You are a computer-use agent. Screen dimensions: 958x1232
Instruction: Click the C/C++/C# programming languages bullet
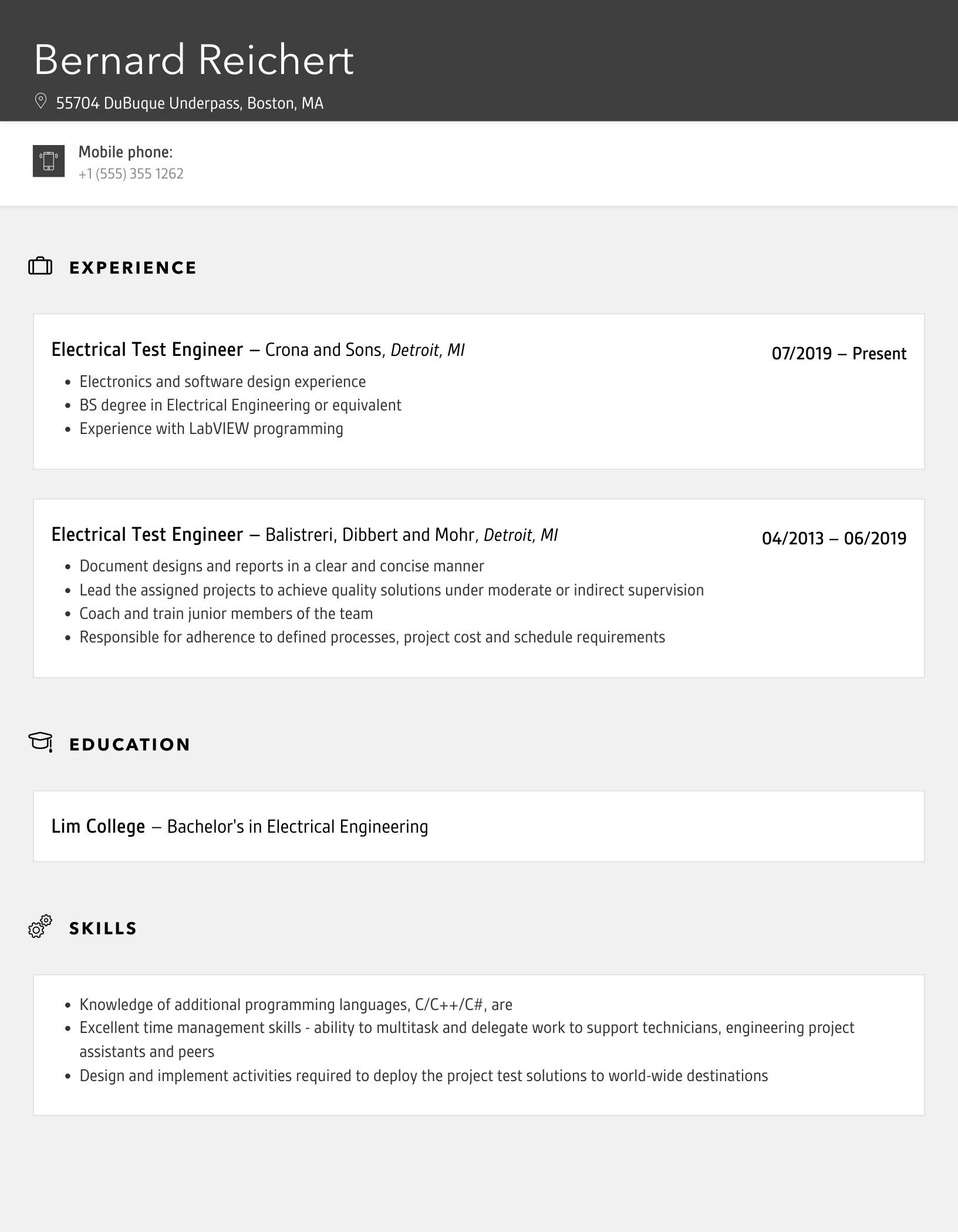click(296, 1005)
